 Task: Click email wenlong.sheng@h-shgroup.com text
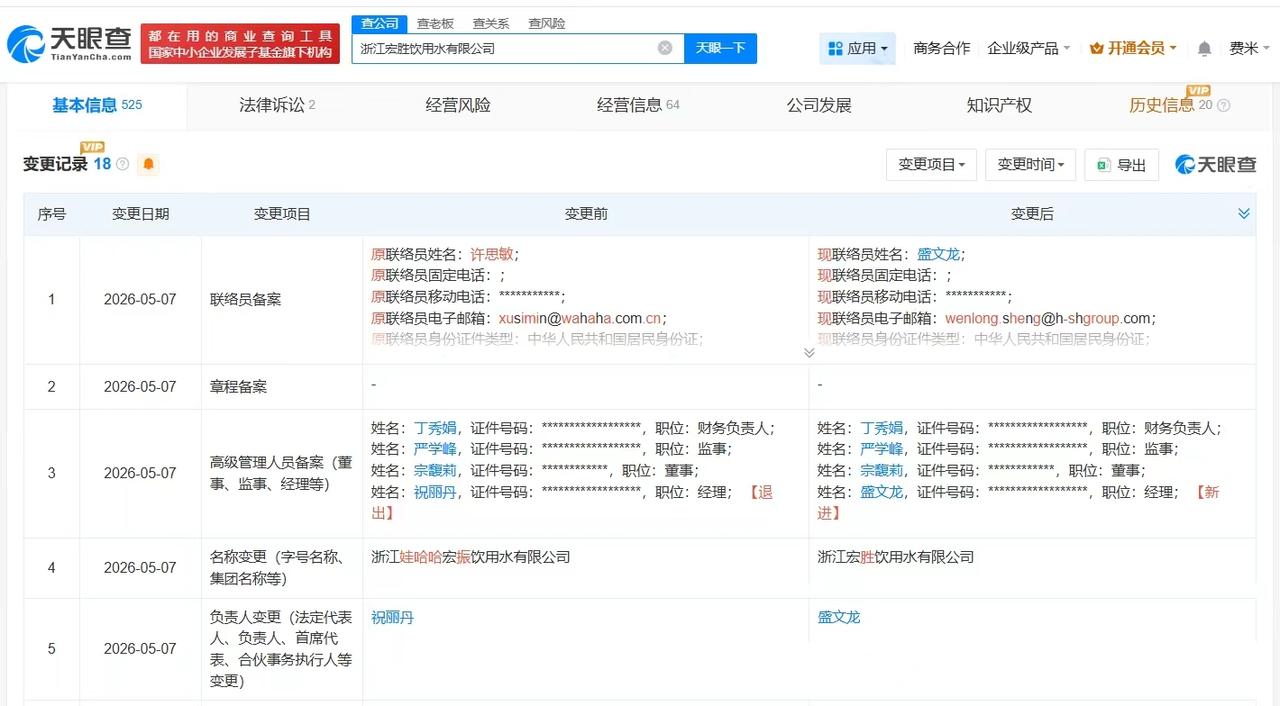click(x=1048, y=318)
